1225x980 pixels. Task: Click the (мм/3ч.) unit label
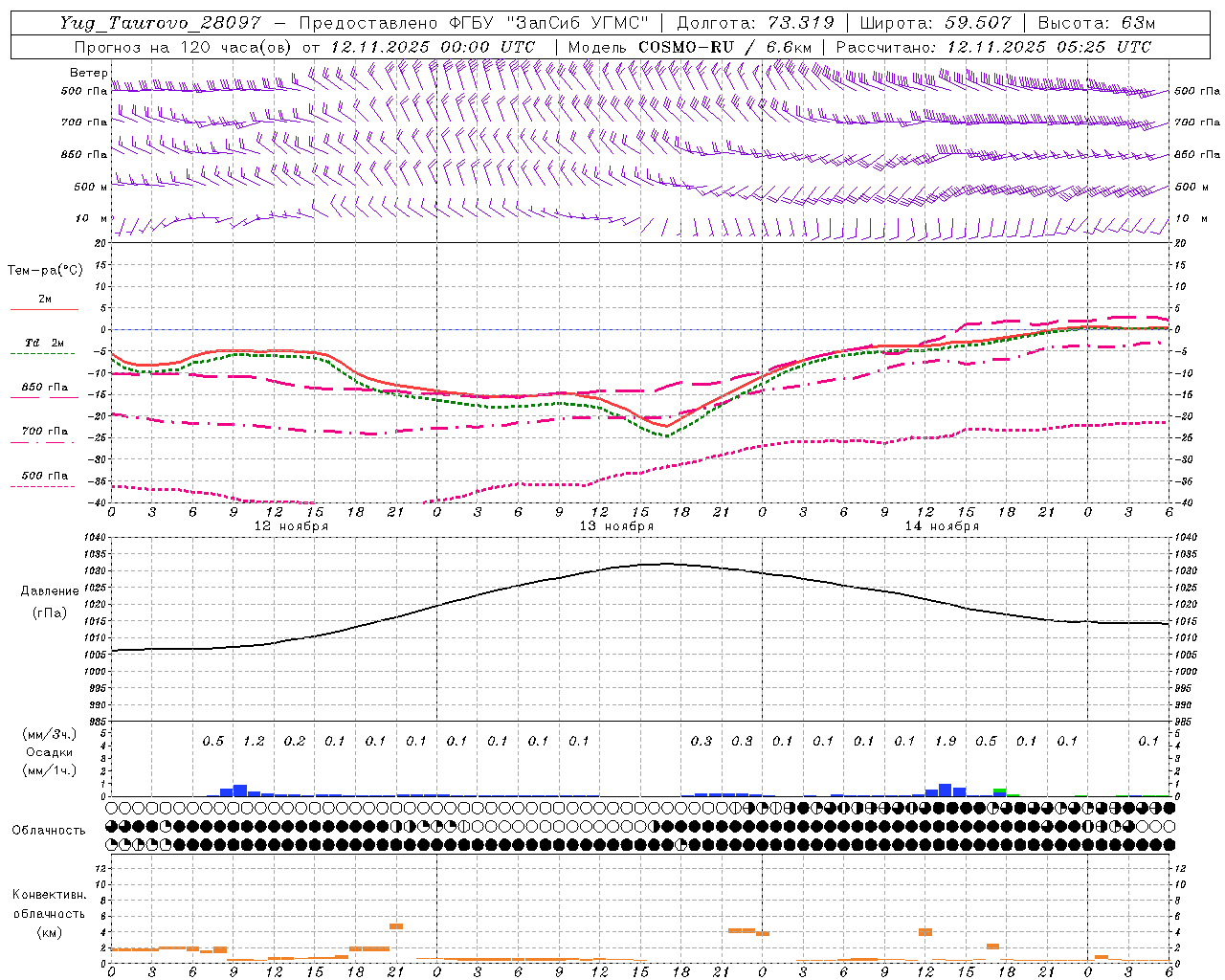click(48, 734)
